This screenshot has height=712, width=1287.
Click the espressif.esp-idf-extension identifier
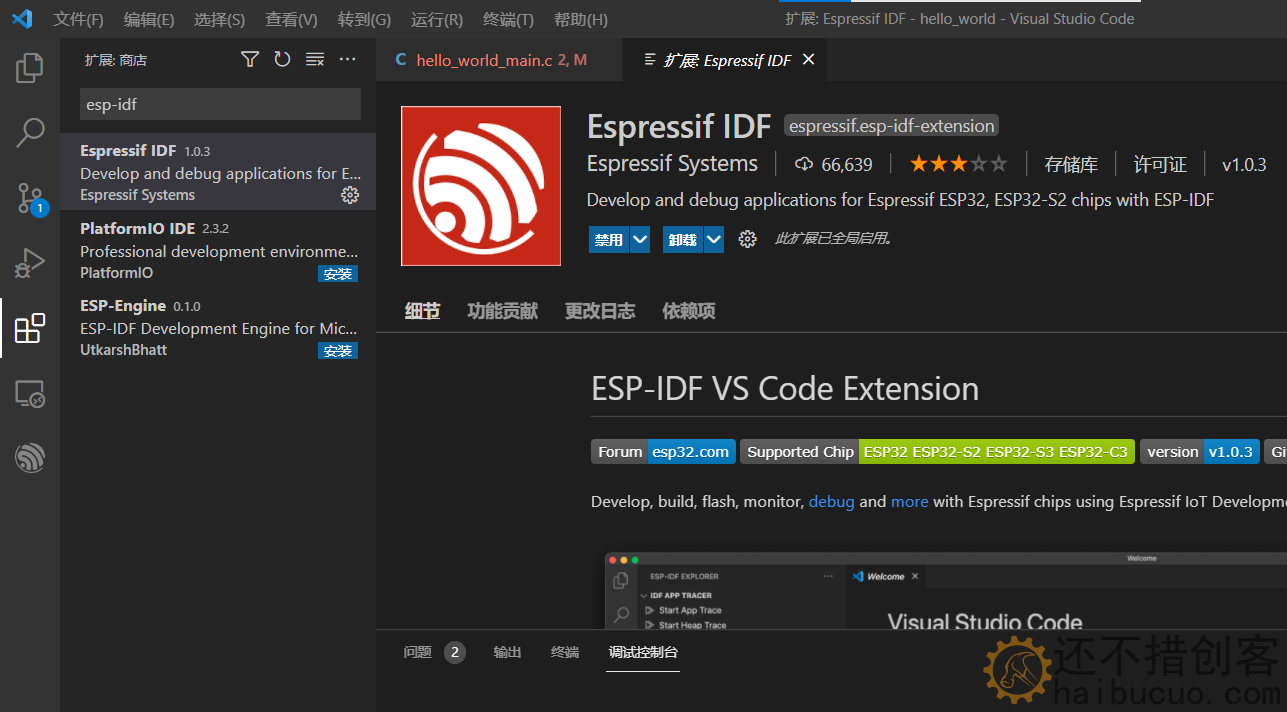tap(892, 126)
